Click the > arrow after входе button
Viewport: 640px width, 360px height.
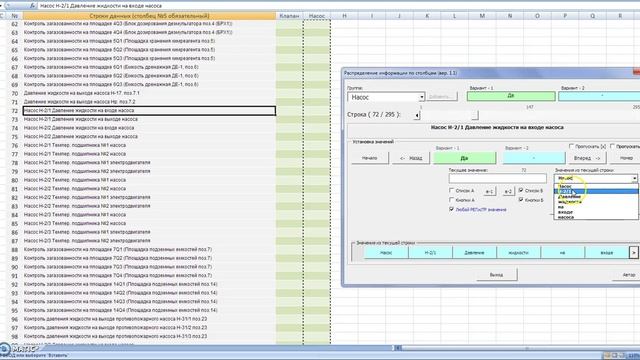(633, 253)
